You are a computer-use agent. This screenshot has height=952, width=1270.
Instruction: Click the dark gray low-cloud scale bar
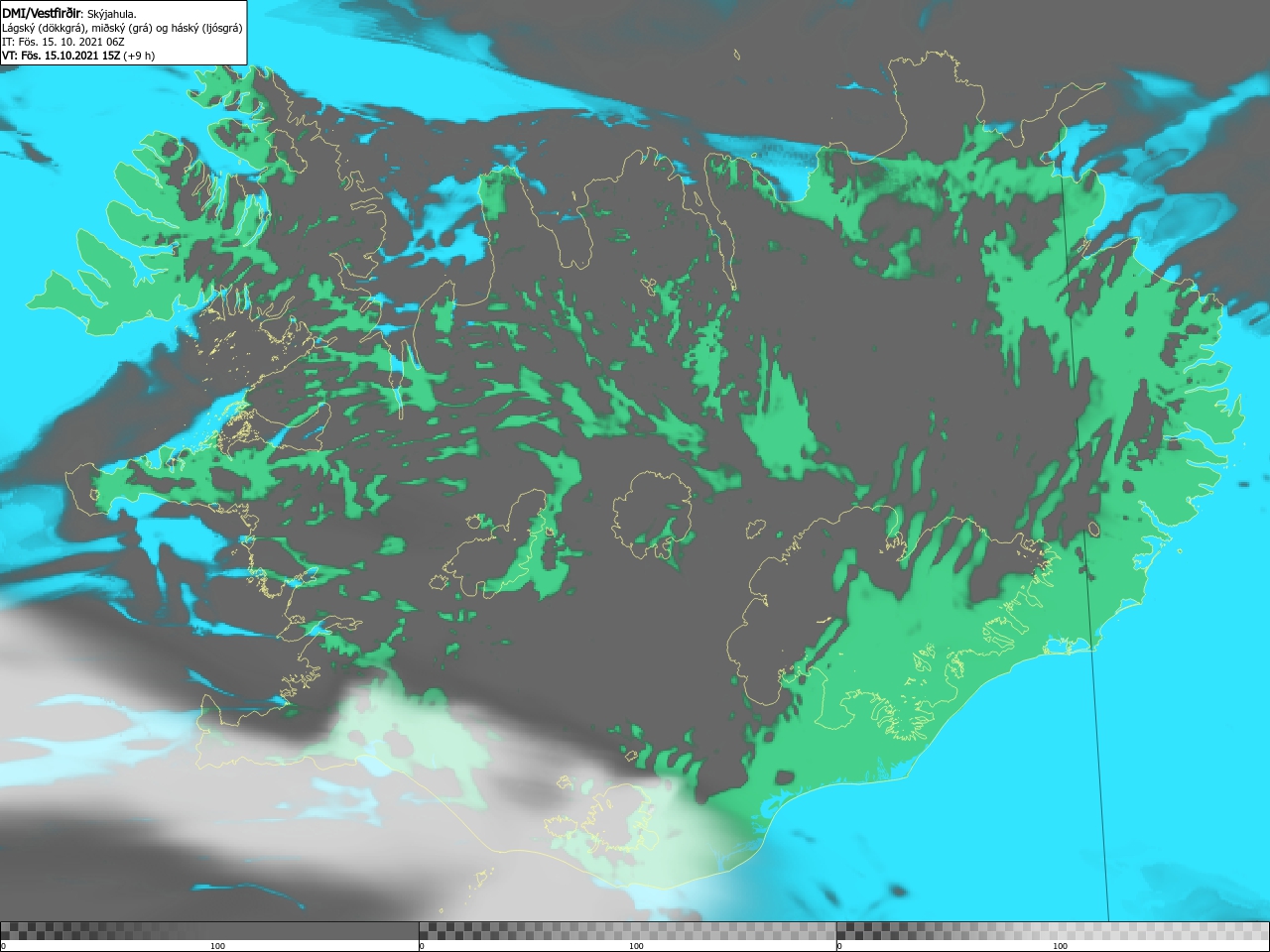209,931
